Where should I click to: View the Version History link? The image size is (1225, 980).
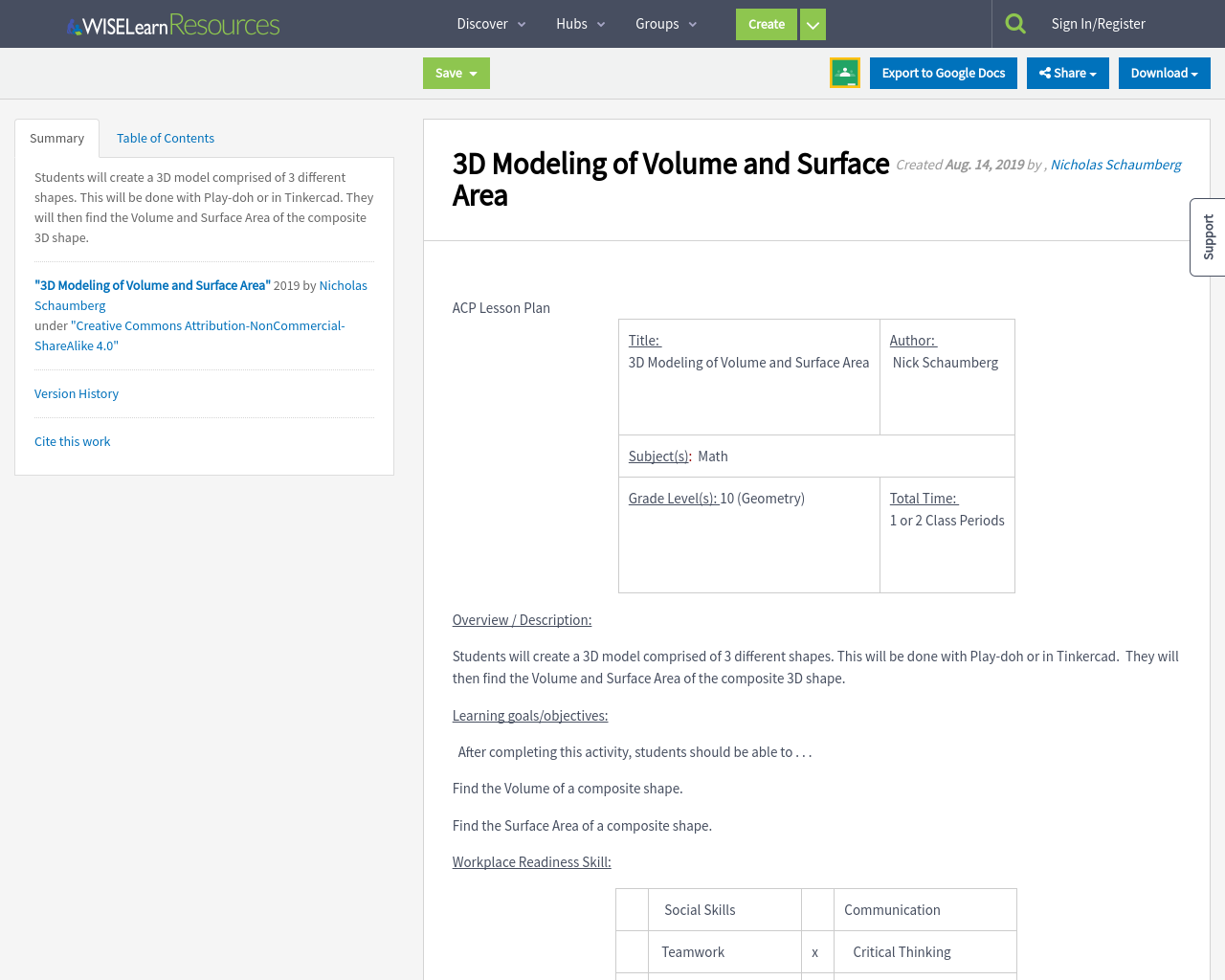76,393
